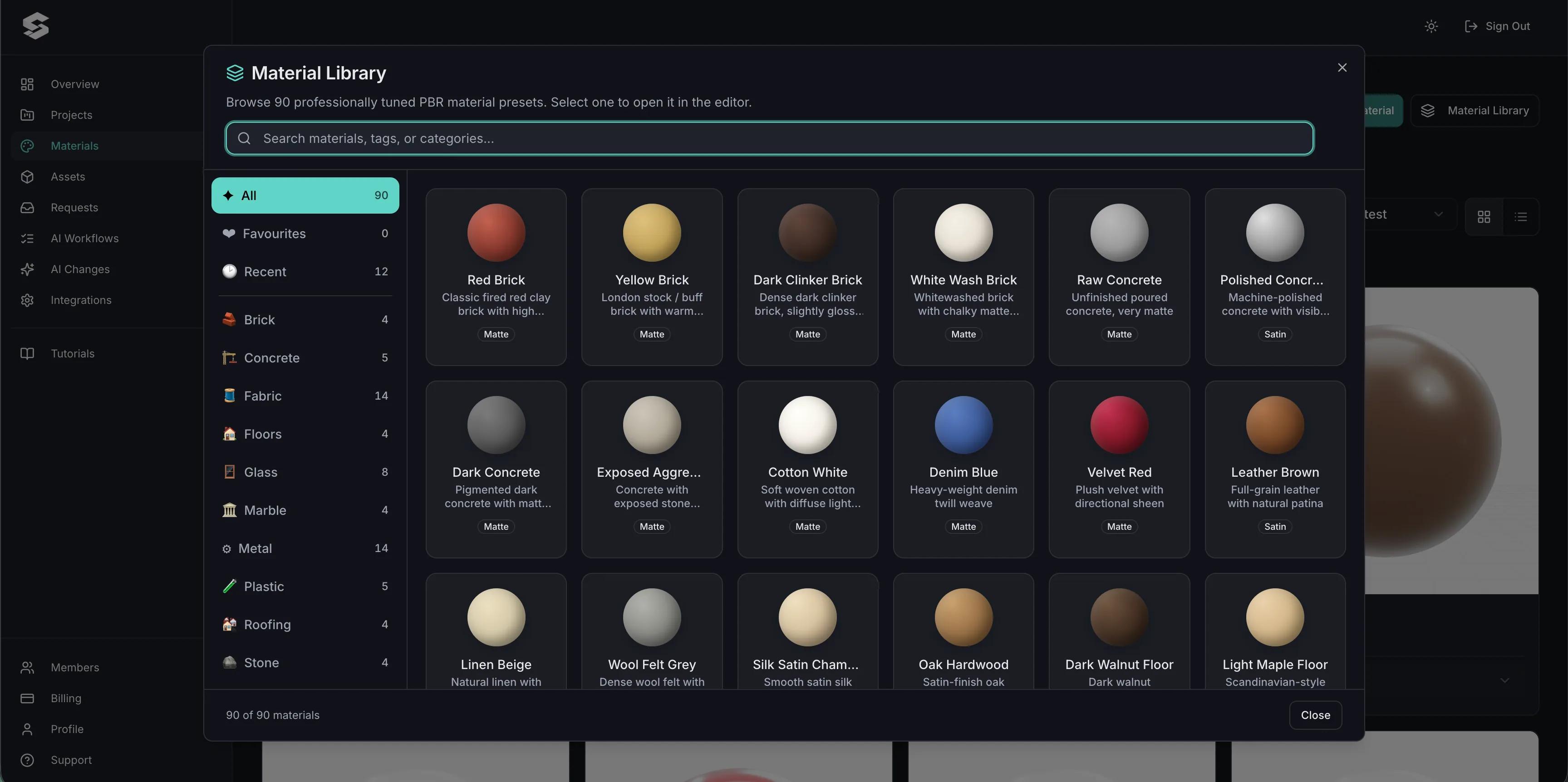Open the Exposed Aggregate material card
This screenshot has width=1568, height=782.
pos(652,469)
